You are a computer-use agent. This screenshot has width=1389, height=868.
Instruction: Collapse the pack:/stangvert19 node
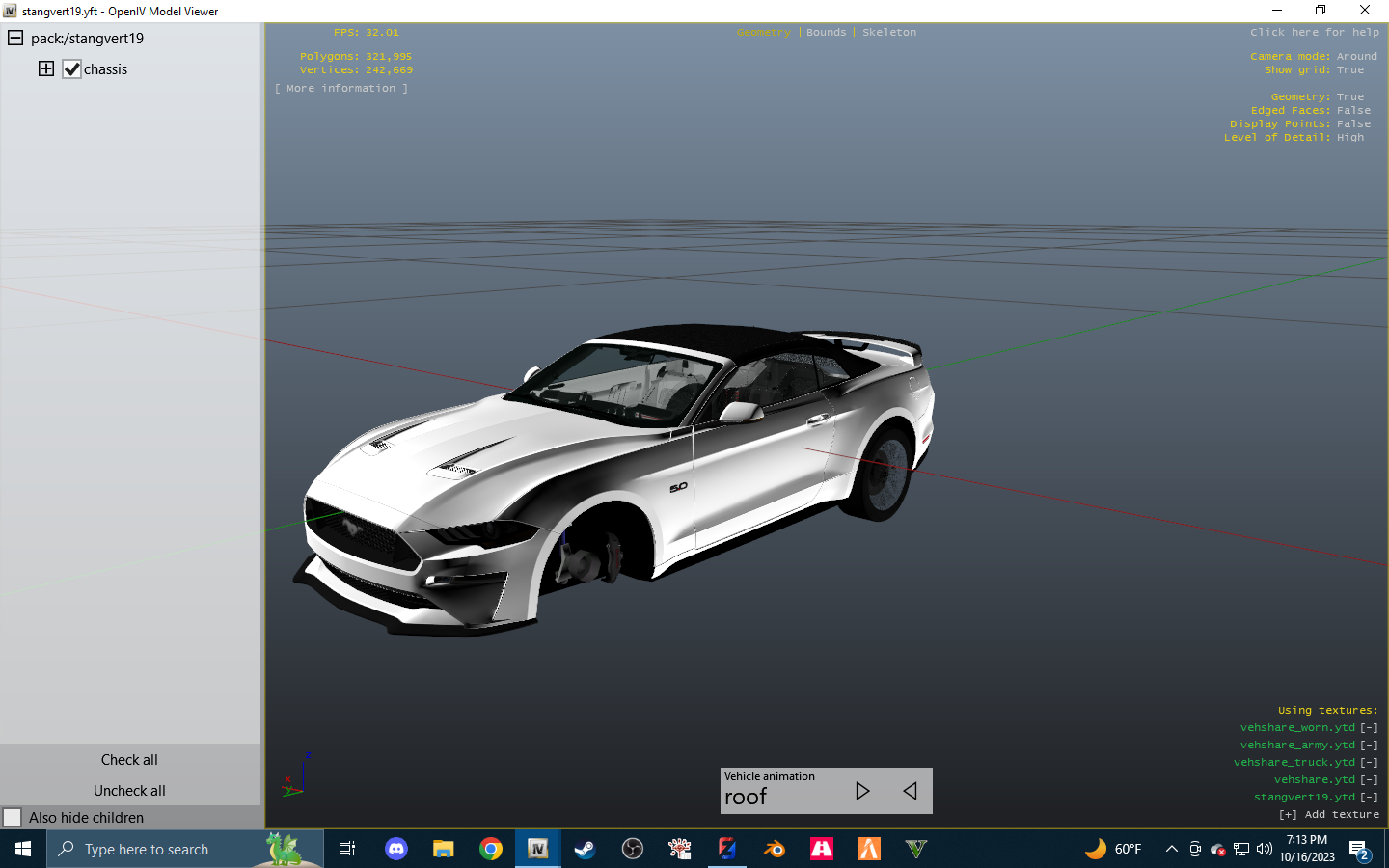pyautogui.click(x=14, y=38)
